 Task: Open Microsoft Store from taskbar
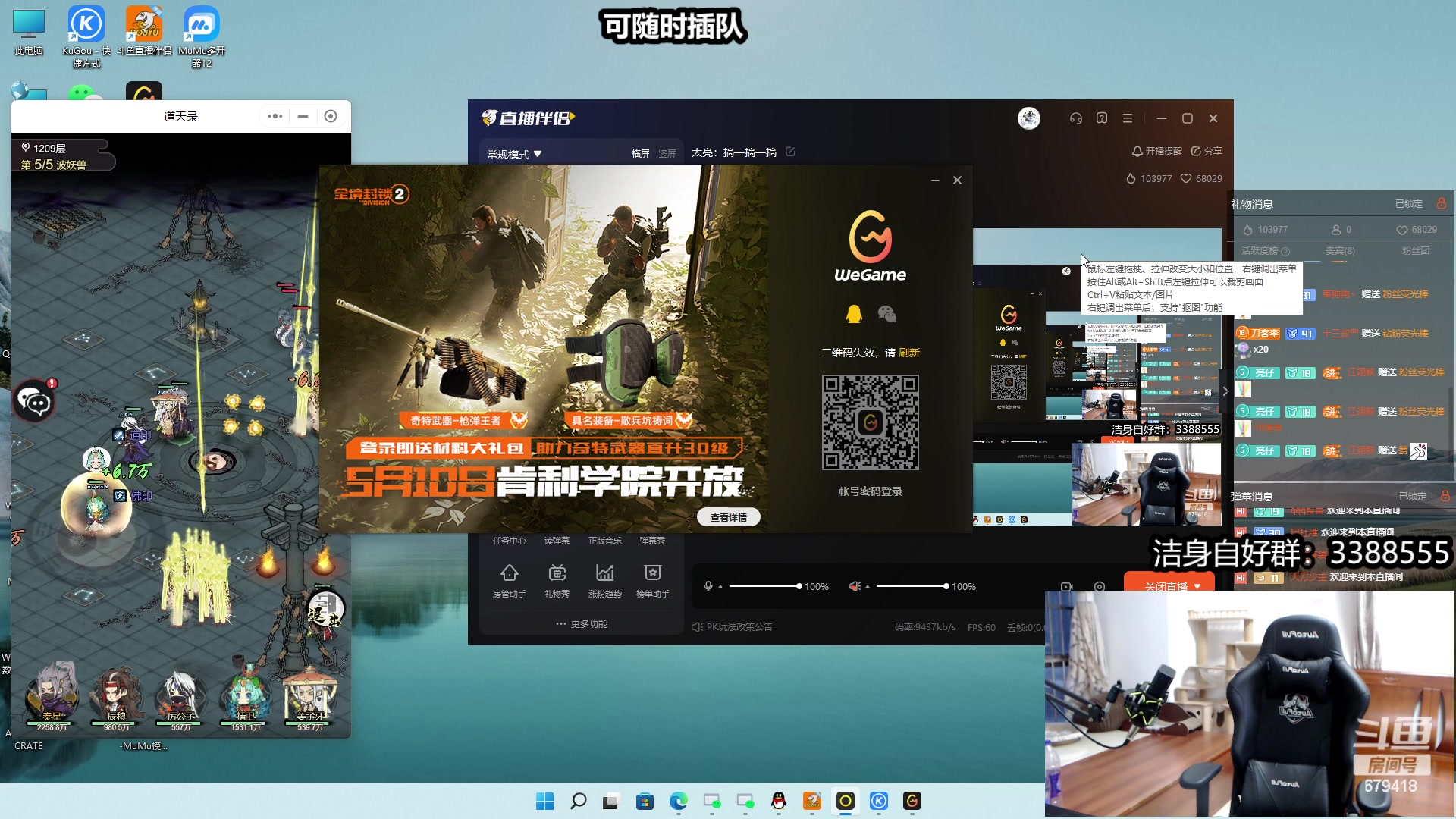tap(645, 801)
